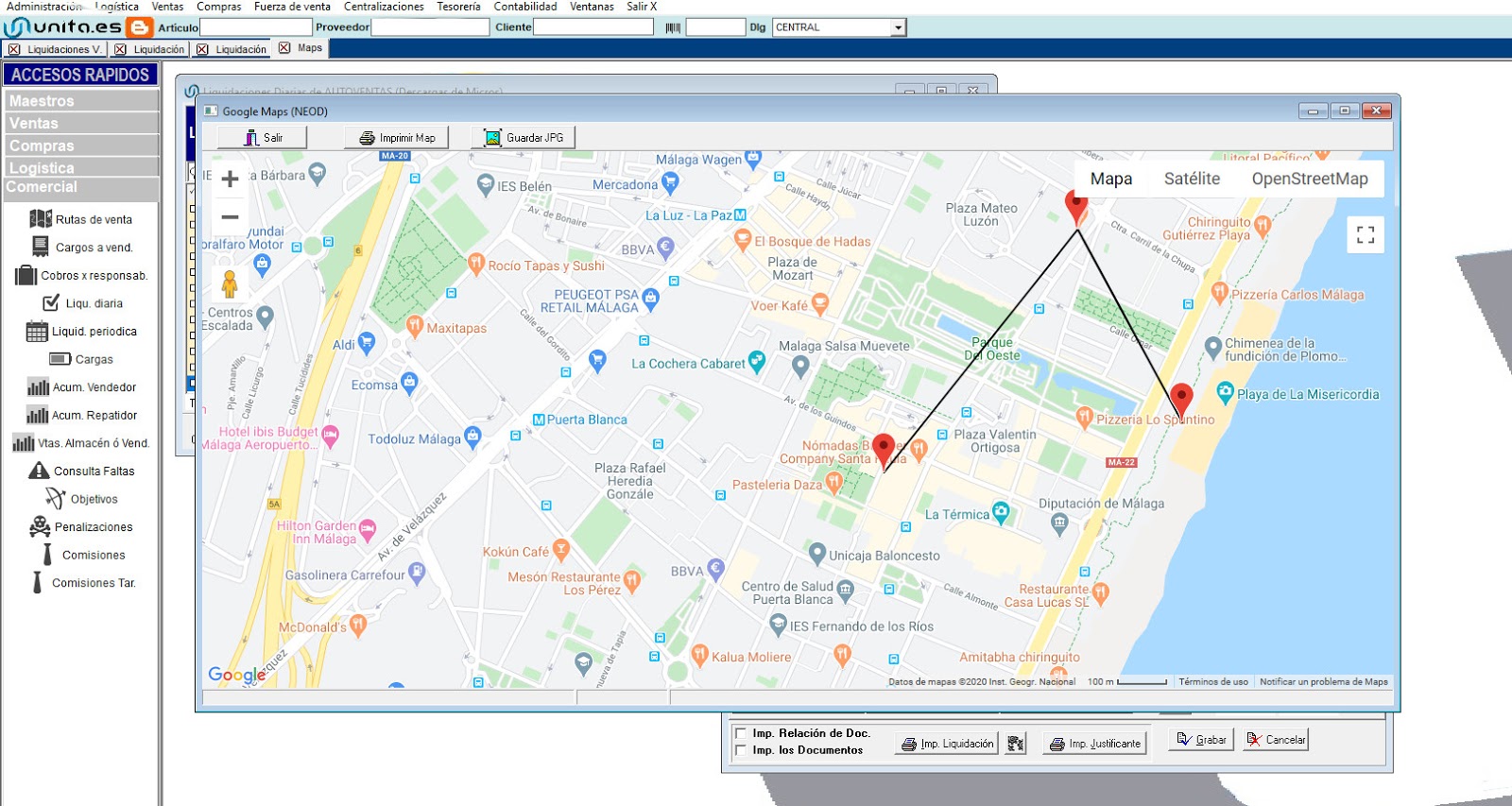Expand Compras section in sidebar

click(x=80, y=146)
